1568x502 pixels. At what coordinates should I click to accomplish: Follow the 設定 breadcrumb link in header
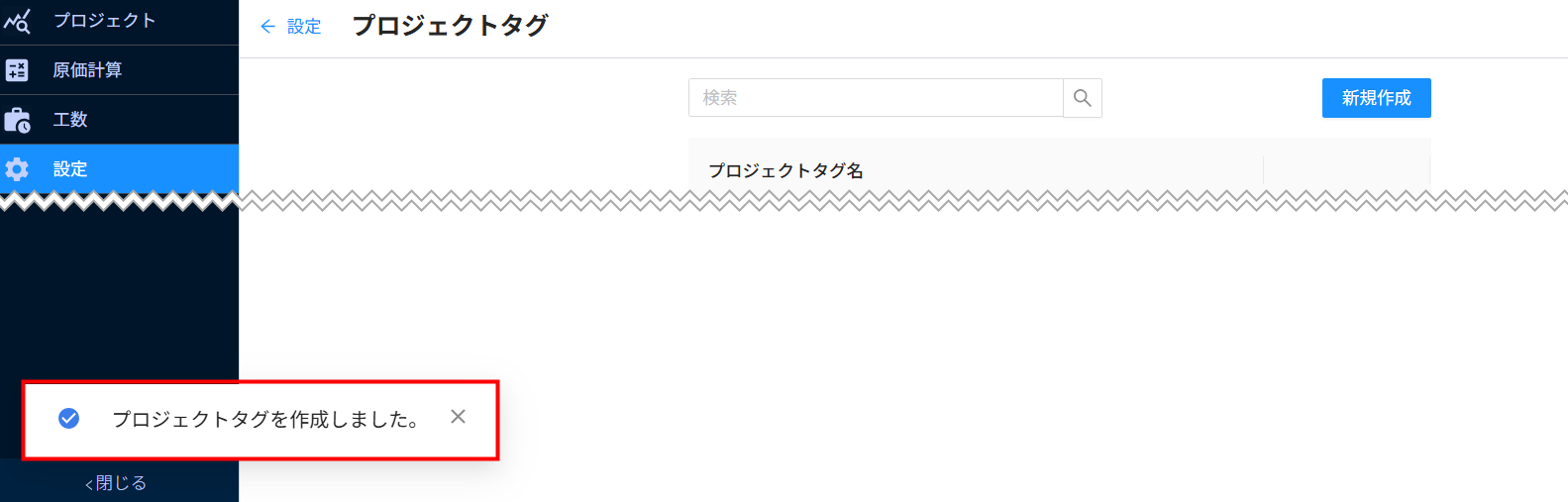click(304, 27)
